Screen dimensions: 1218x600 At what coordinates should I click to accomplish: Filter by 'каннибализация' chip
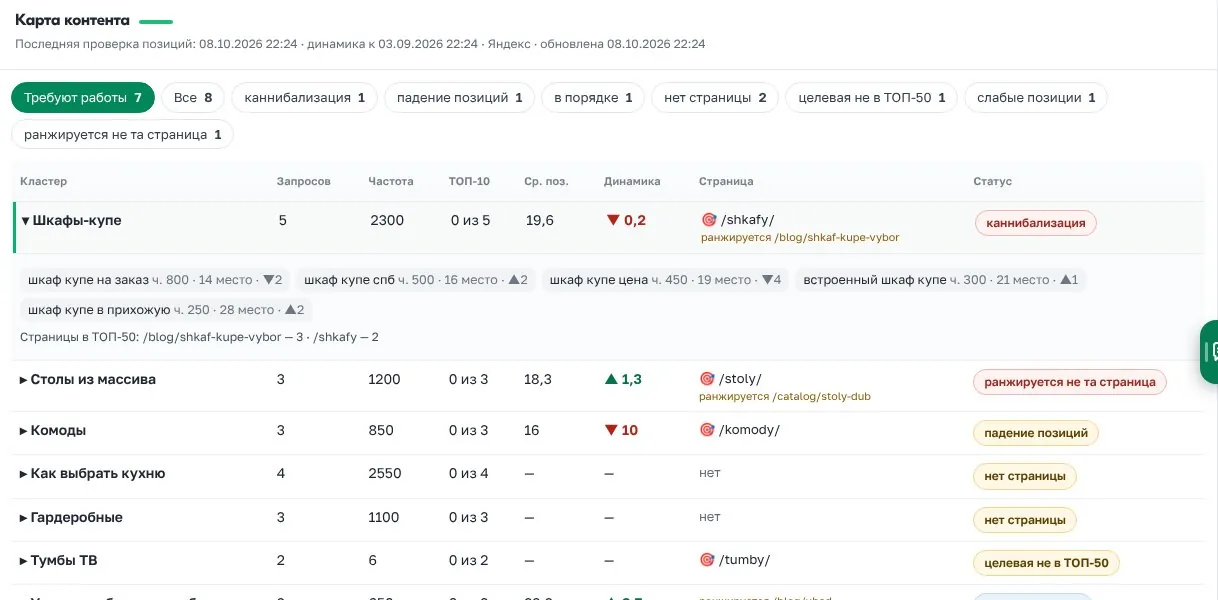pos(304,98)
